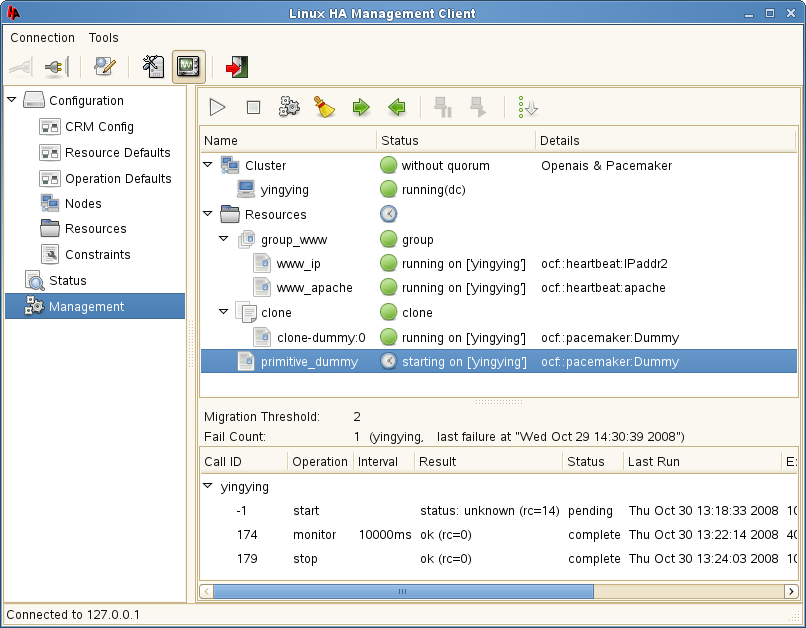
Task: Toggle the management mode monitor button
Action: tap(188, 67)
